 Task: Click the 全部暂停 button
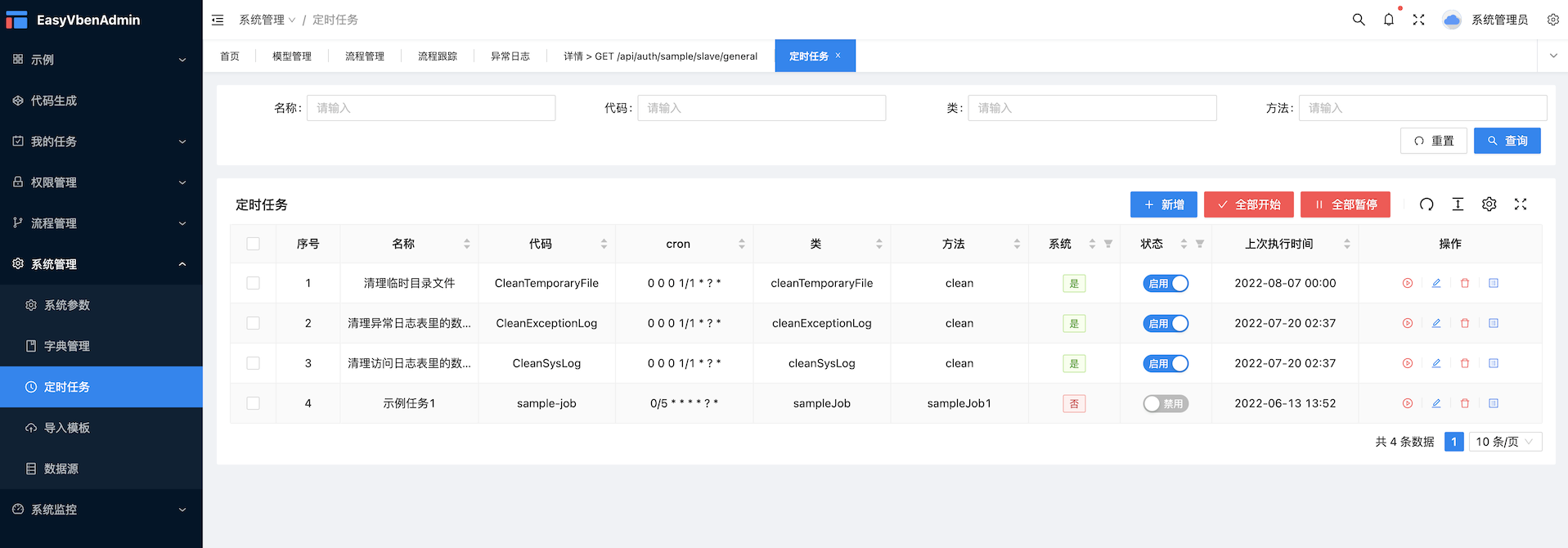tap(1345, 204)
